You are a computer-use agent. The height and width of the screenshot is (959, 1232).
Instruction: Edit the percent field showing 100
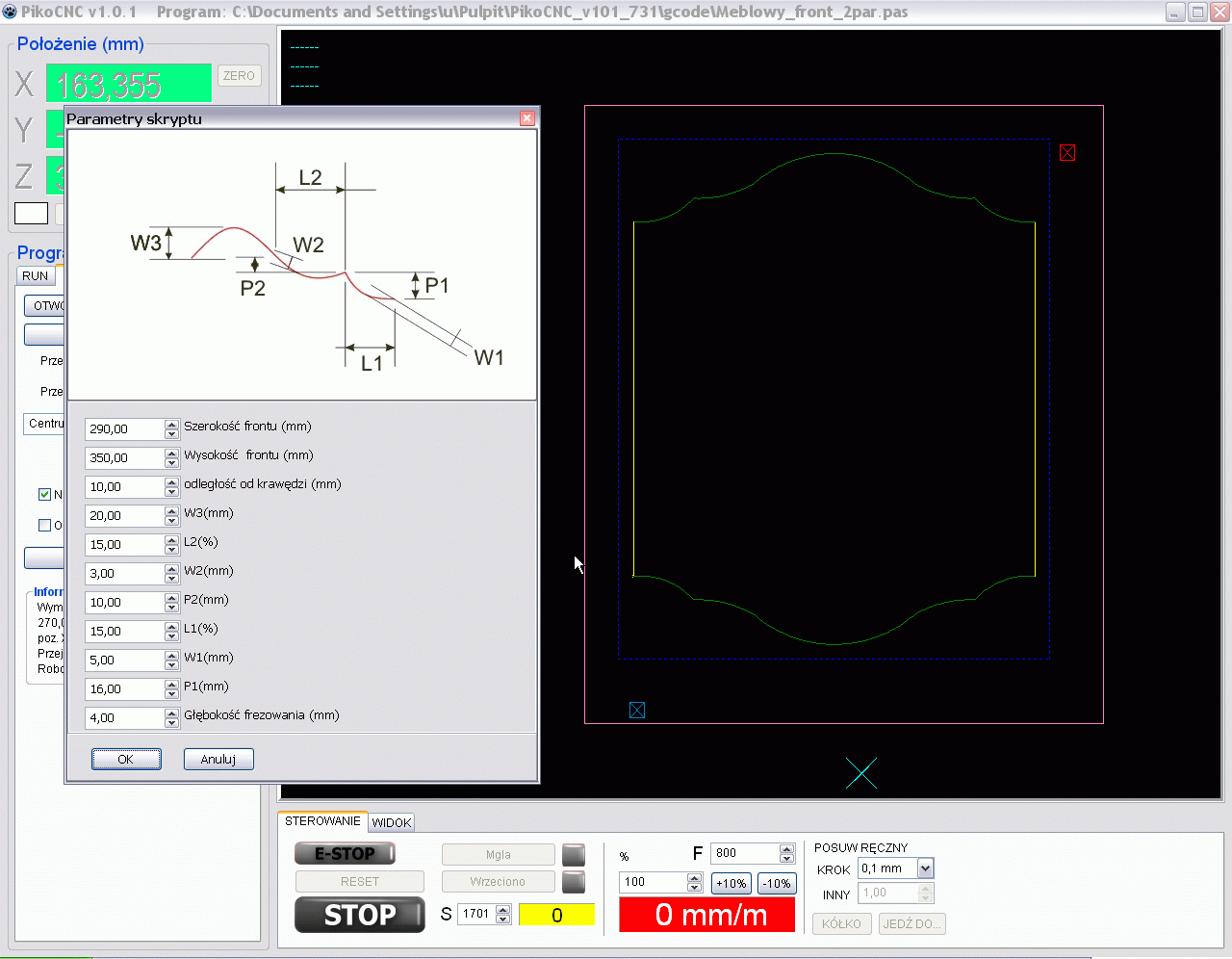654,882
